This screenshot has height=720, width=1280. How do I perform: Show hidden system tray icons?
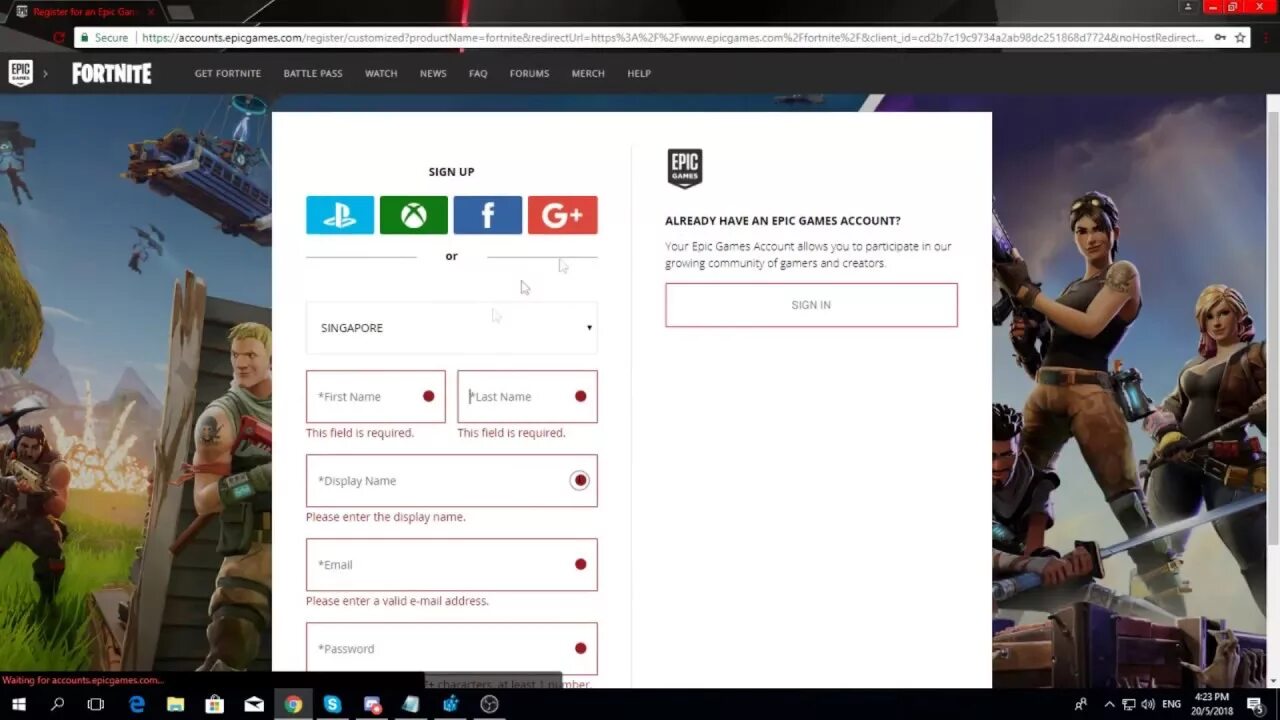point(1109,704)
